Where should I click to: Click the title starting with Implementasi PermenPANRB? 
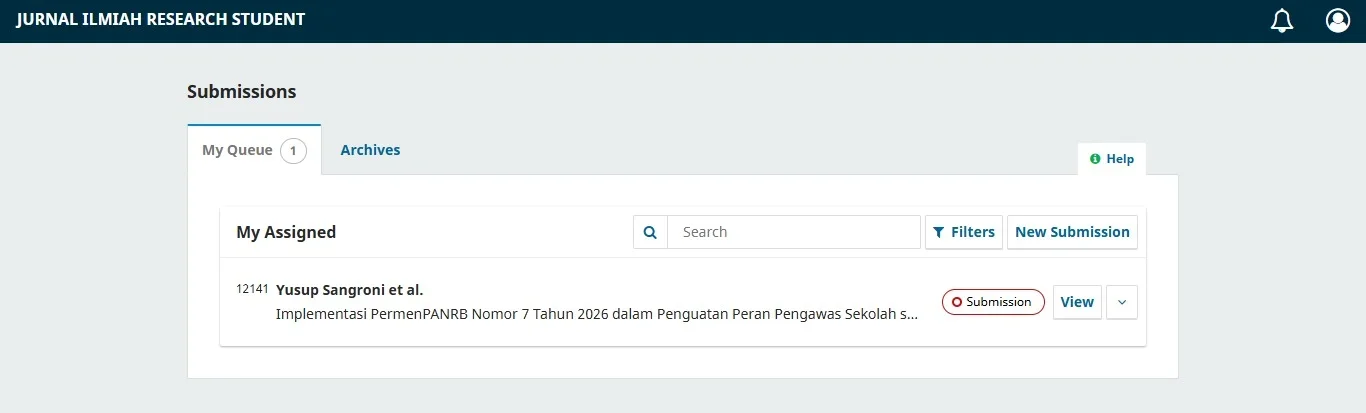[597, 314]
